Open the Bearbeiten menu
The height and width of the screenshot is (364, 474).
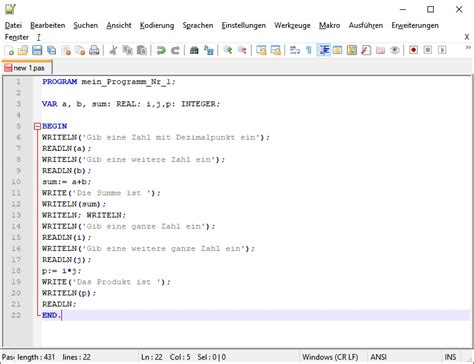pos(48,25)
